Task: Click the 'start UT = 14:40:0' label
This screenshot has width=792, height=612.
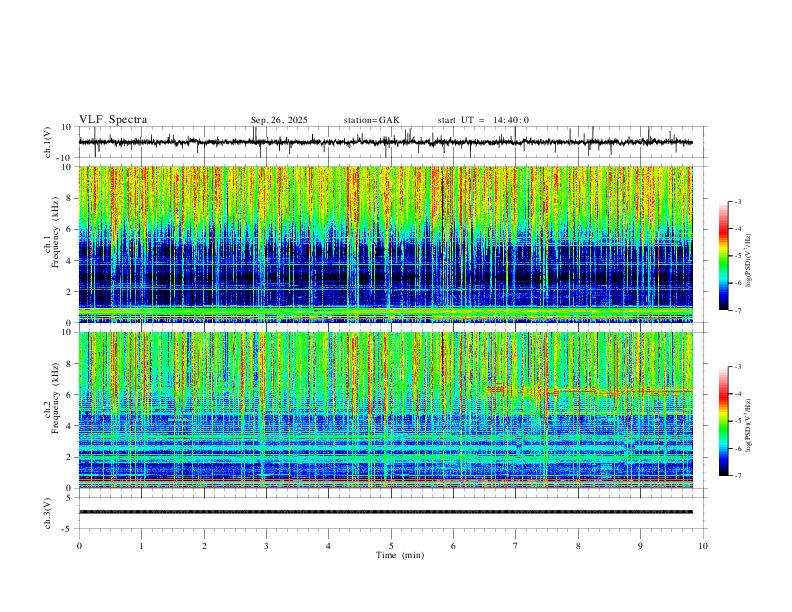Action: tap(483, 120)
